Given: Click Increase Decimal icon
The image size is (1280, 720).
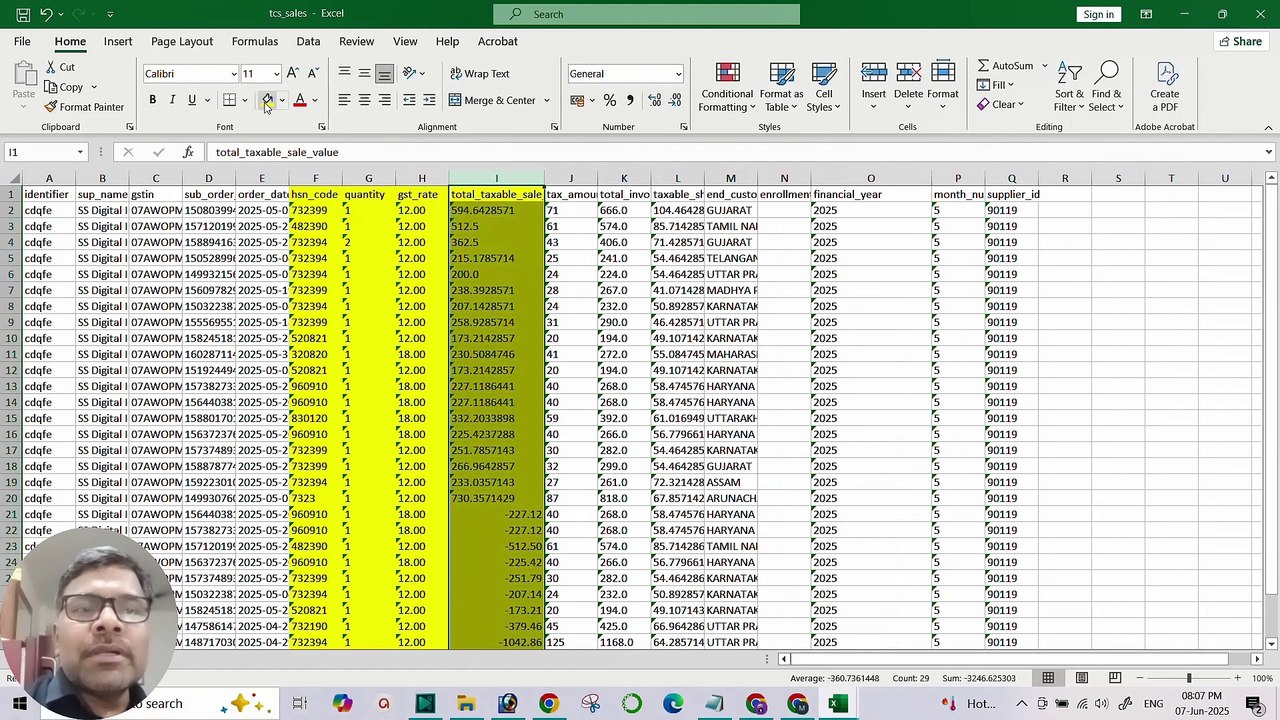Looking at the screenshot, I should pyautogui.click(x=655, y=100).
